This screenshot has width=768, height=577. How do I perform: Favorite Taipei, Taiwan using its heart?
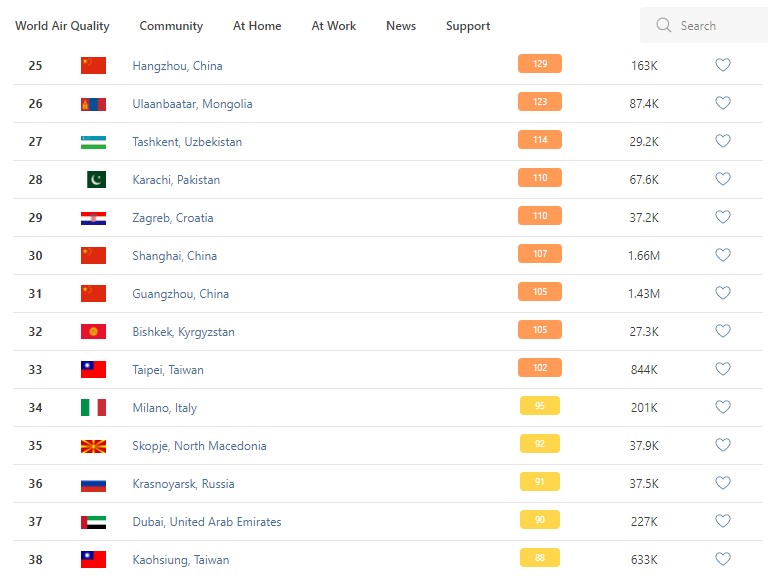(x=723, y=370)
